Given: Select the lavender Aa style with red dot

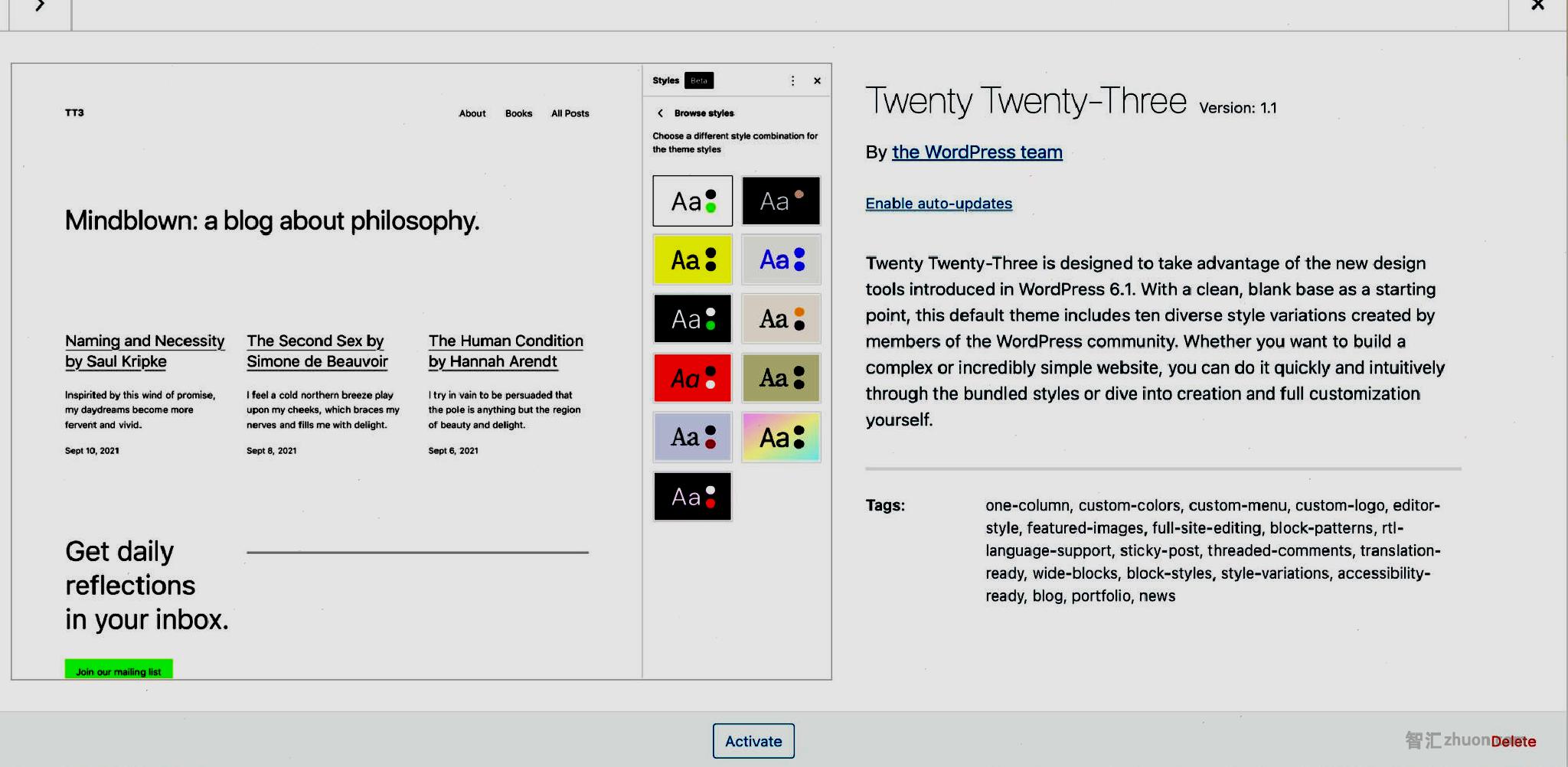Looking at the screenshot, I should (x=693, y=437).
